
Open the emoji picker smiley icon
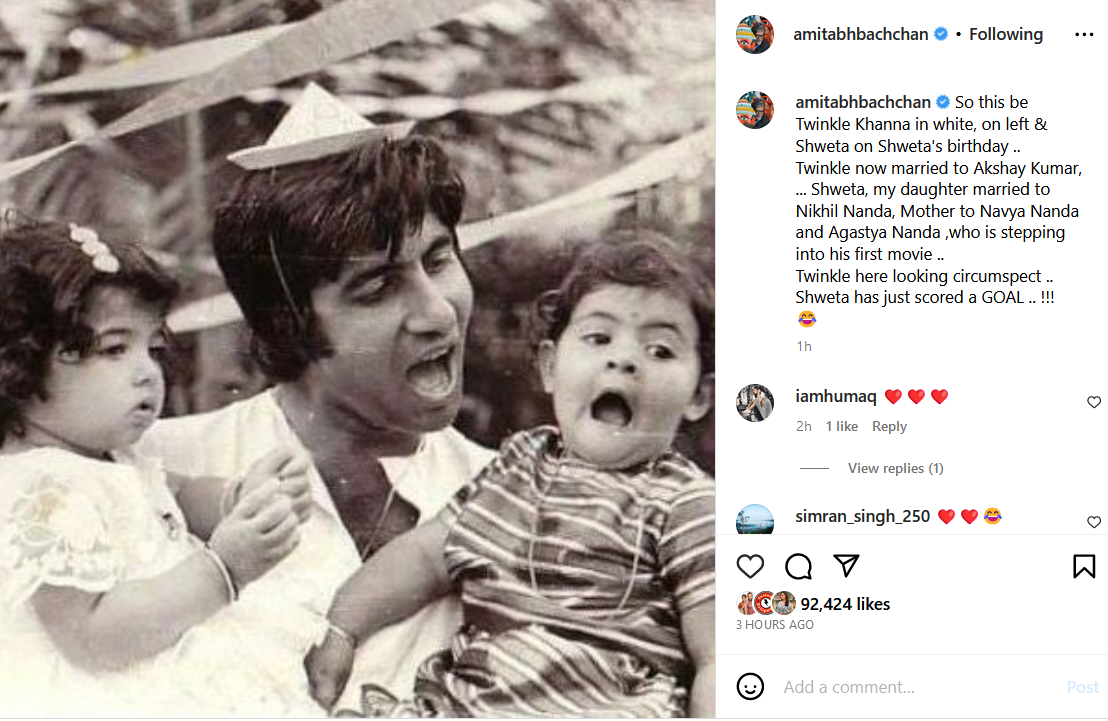[750, 687]
